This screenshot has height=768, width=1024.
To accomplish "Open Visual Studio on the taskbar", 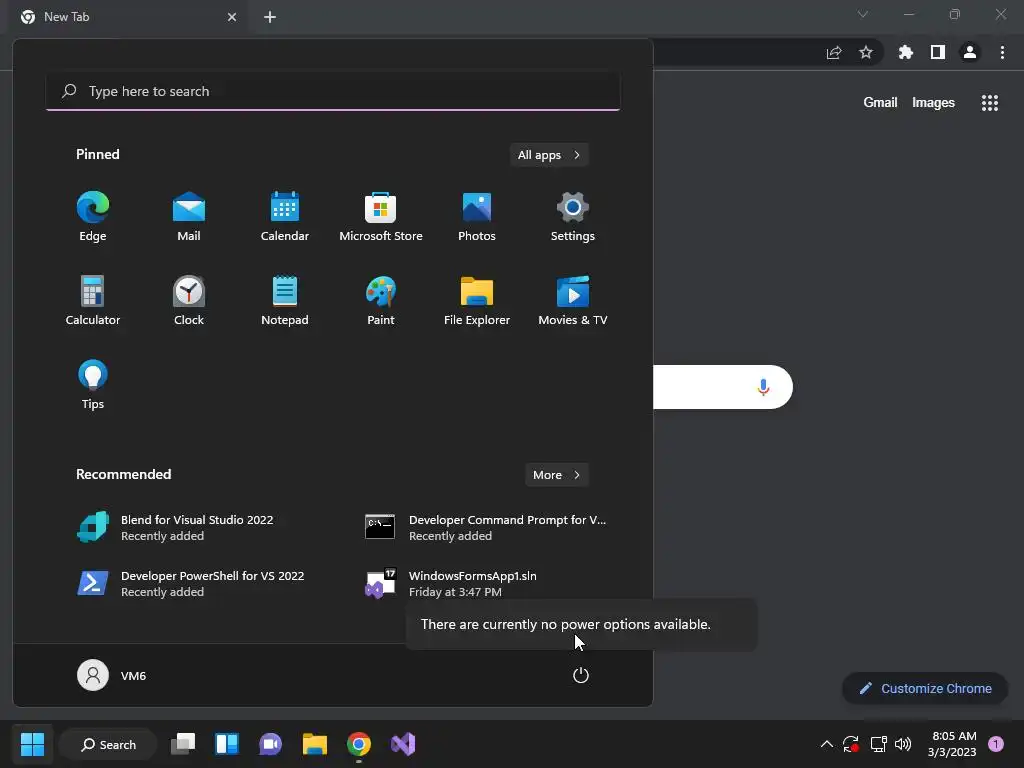I will pos(403,744).
